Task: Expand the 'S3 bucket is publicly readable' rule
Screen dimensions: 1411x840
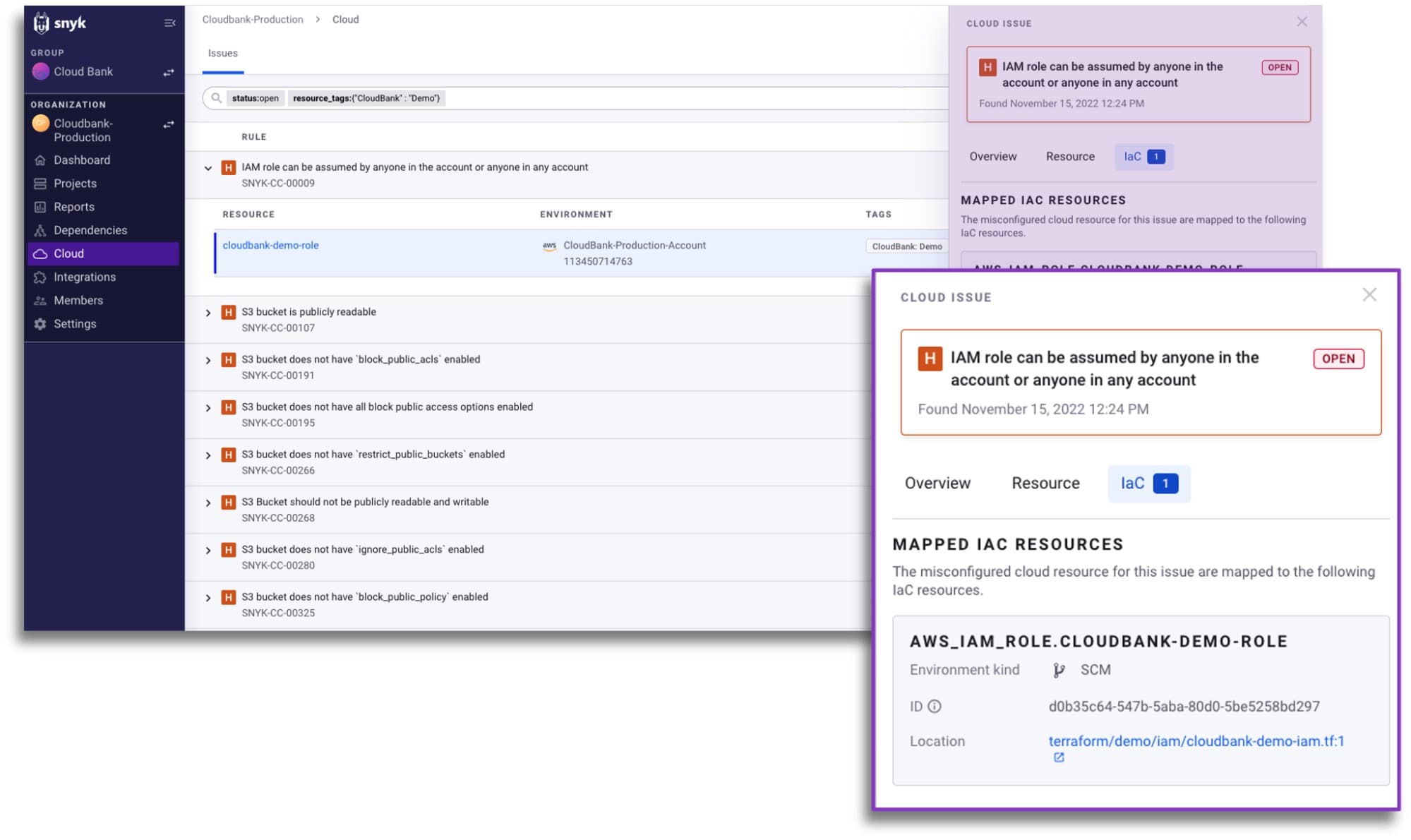Action: tap(208, 312)
